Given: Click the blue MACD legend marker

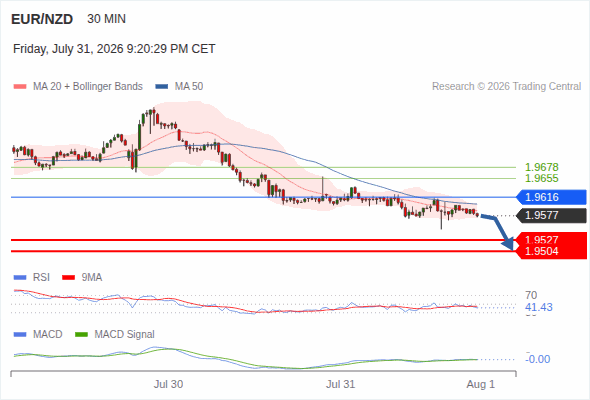Looking at the screenshot, I should (20, 335).
